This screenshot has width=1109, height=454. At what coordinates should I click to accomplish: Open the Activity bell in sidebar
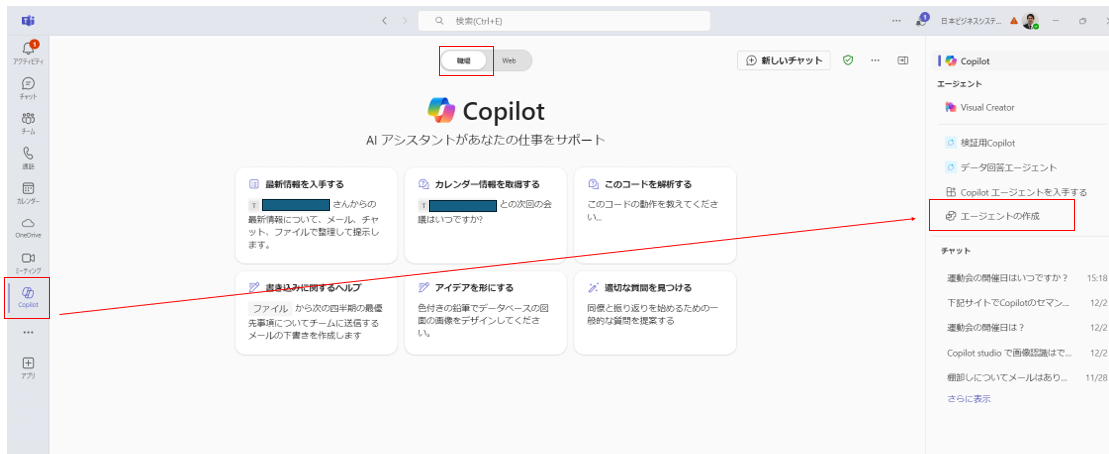pos(28,53)
